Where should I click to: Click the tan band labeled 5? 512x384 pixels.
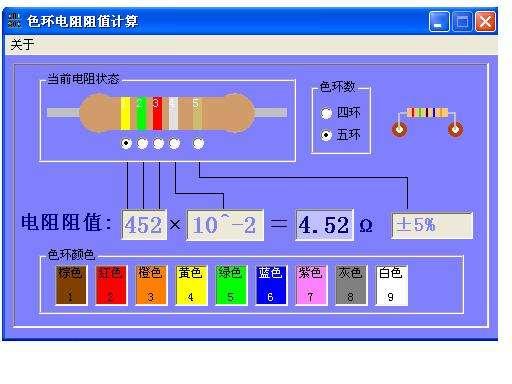coord(197,113)
